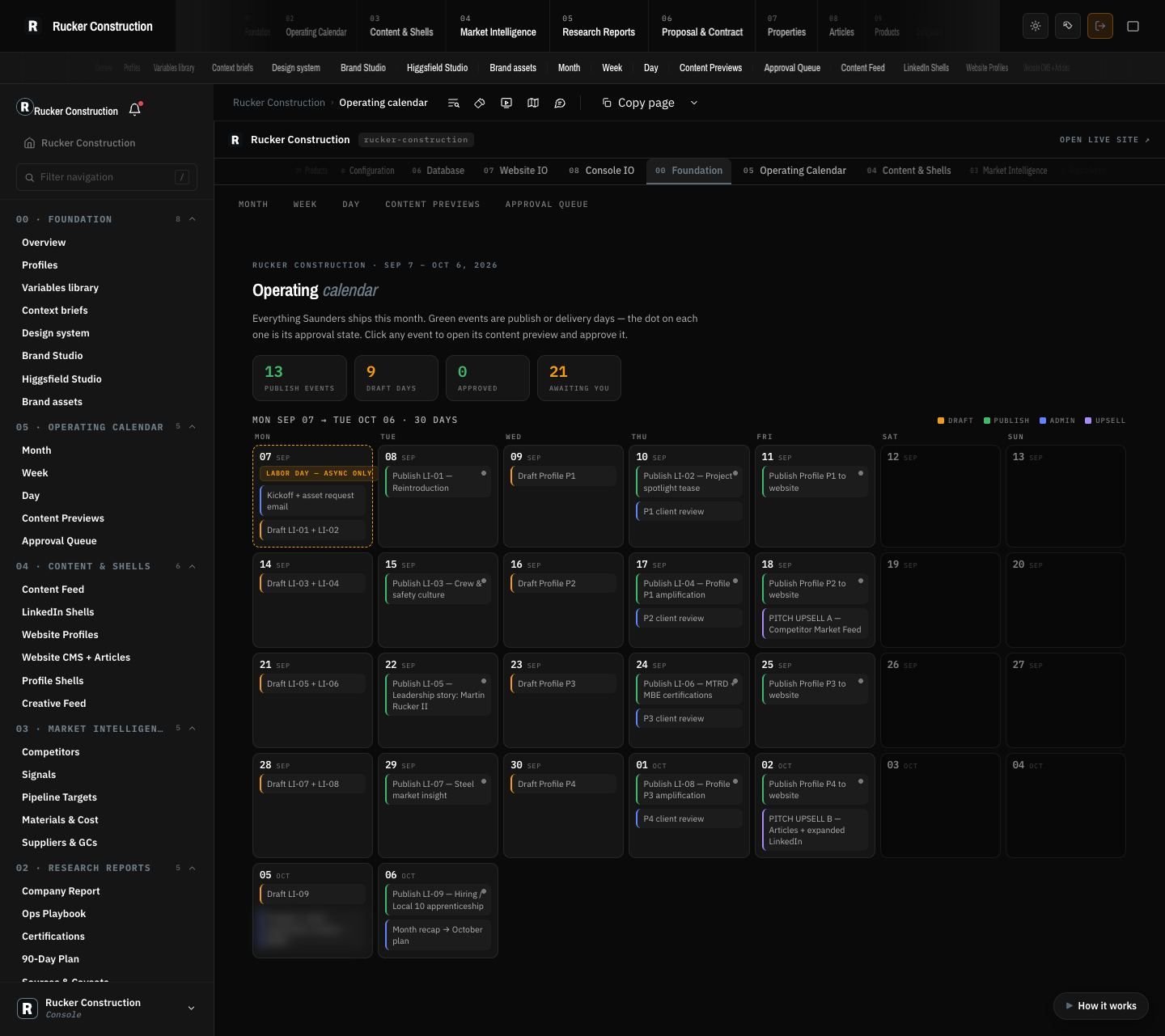1165x1036 pixels.
Task: Click the search-list icon beside breadcrumb
Action: click(x=454, y=103)
